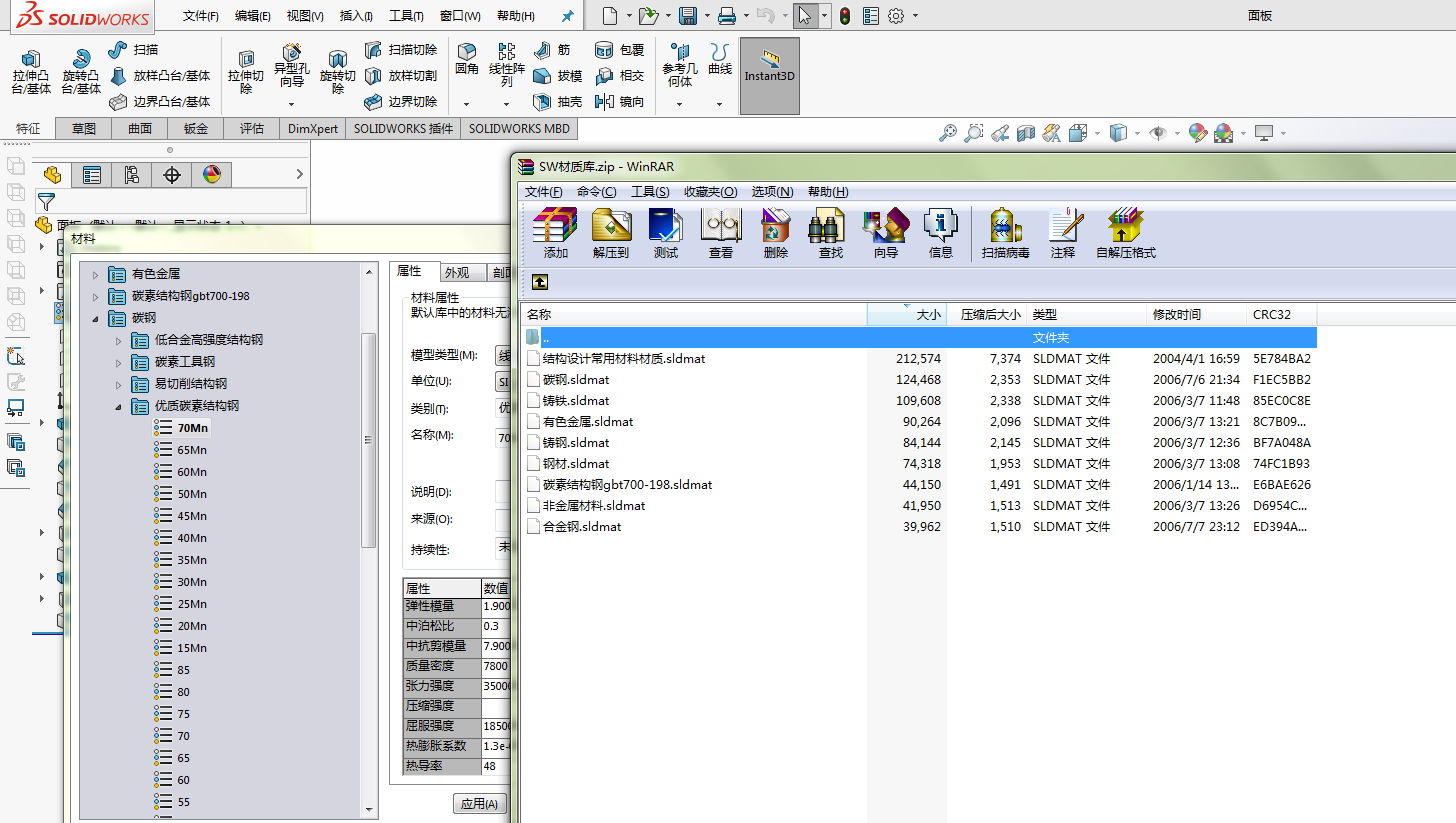Click the 拉伸凸台/基体 extrude boss tool
This screenshot has height=823, width=1456.
(31, 72)
